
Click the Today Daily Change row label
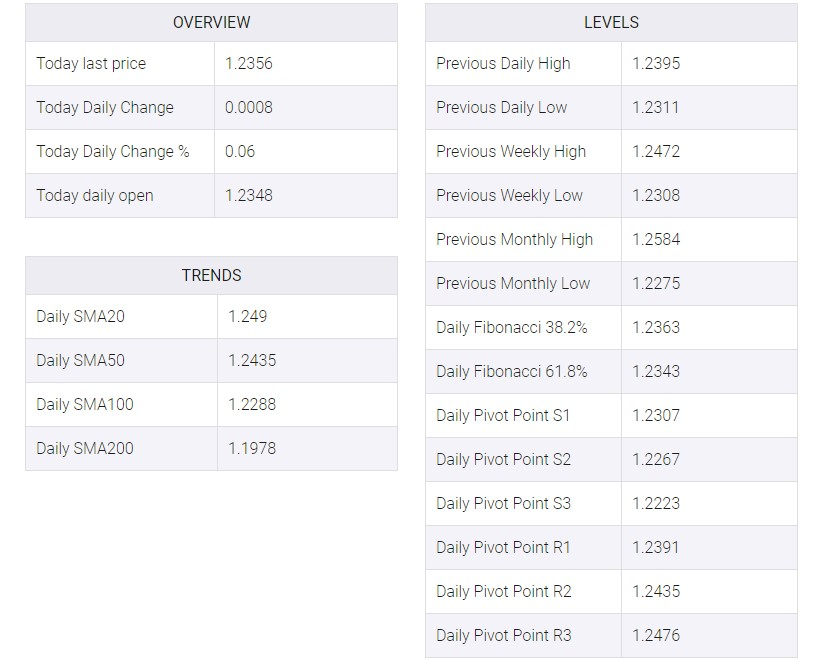point(105,108)
